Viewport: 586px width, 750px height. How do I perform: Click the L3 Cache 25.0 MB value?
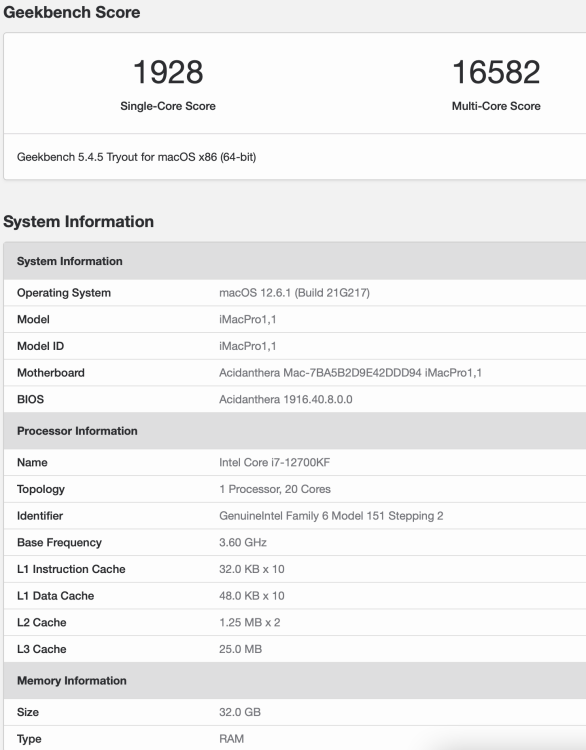(240, 649)
